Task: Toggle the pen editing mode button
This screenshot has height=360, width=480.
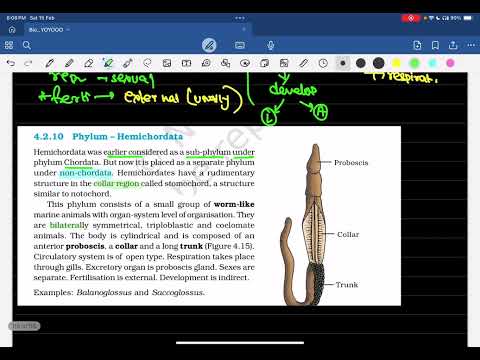Action: pos(209,45)
